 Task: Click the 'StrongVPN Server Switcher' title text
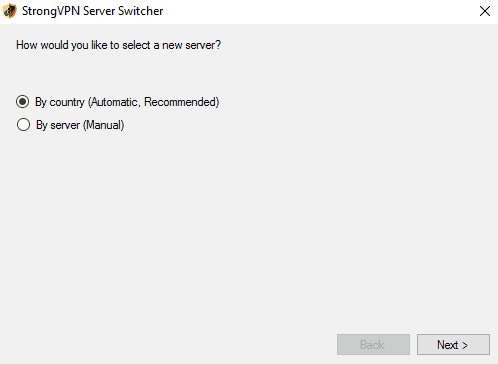[93, 11]
